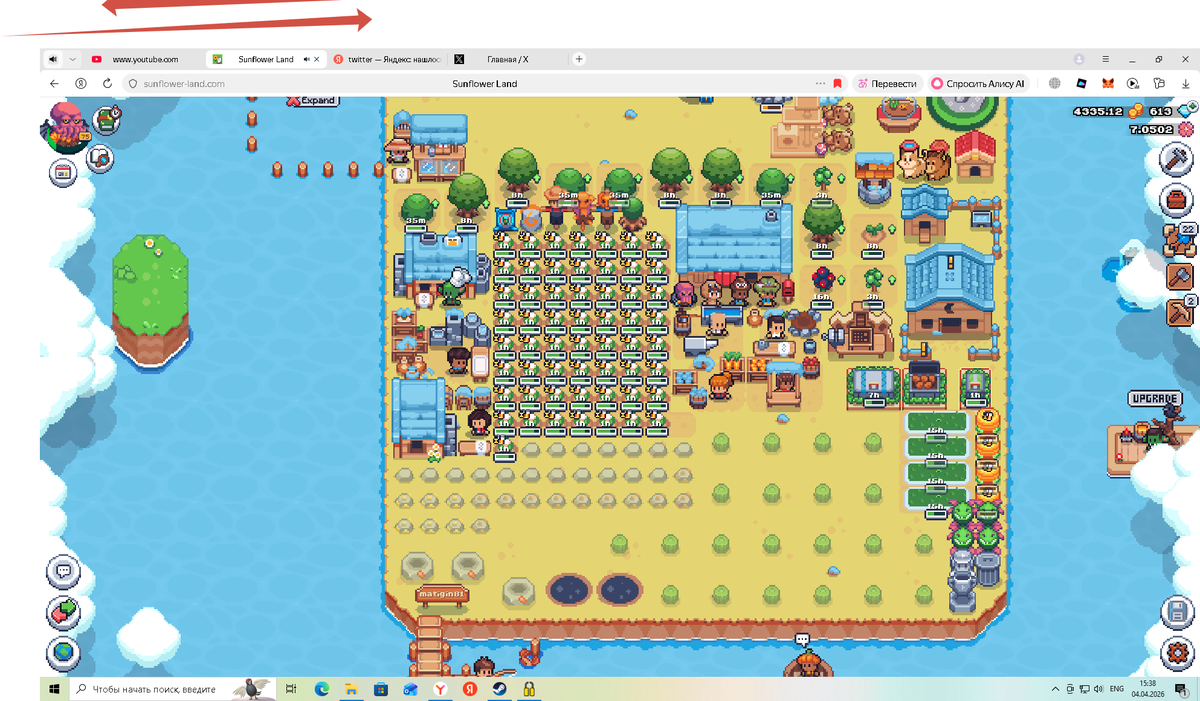The height and width of the screenshot is (701, 1200).
Task: Open the calendar round button
Action: pyautogui.click(x=63, y=172)
